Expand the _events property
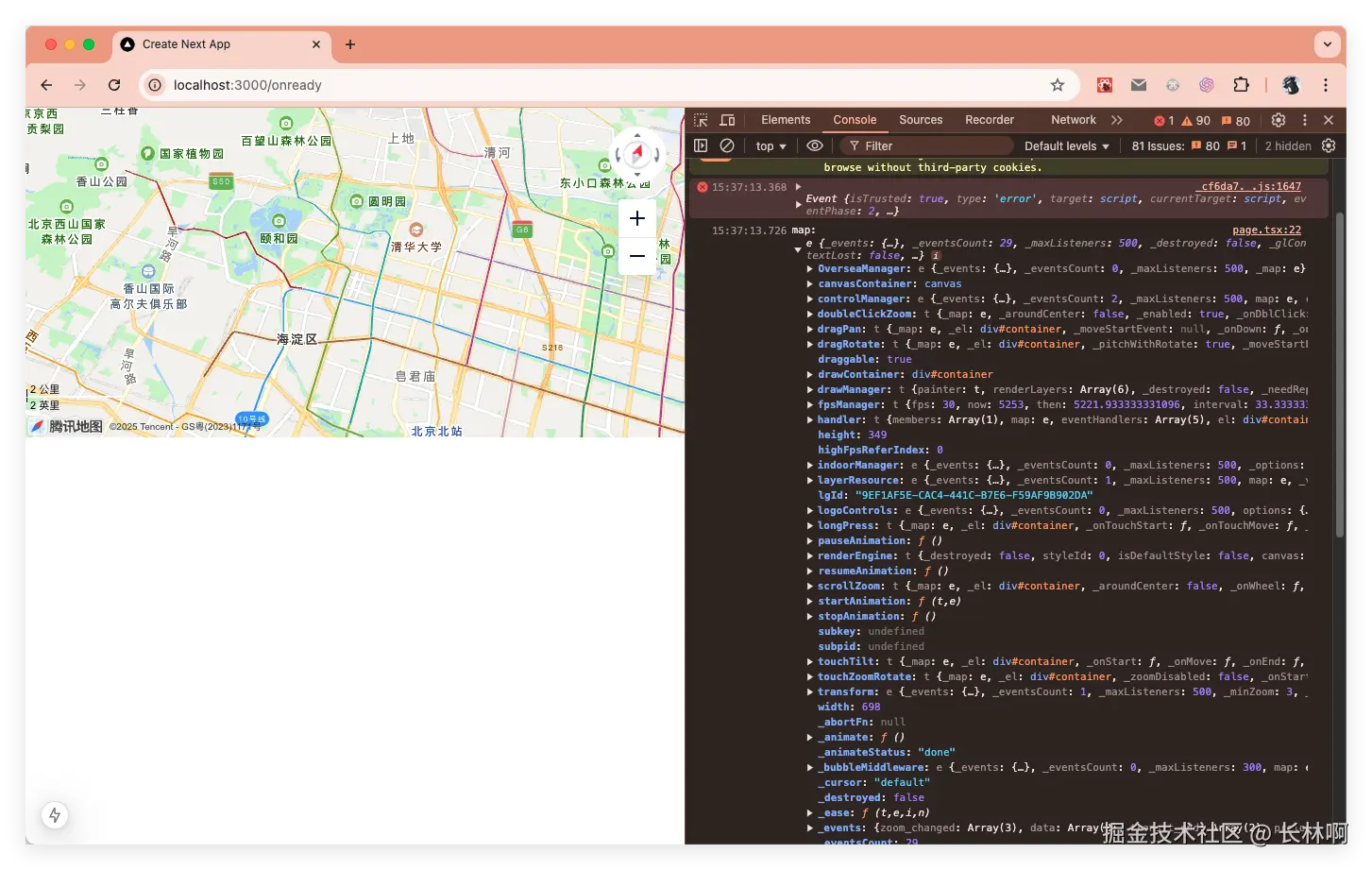The image size is (1372, 870). (x=810, y=828)
